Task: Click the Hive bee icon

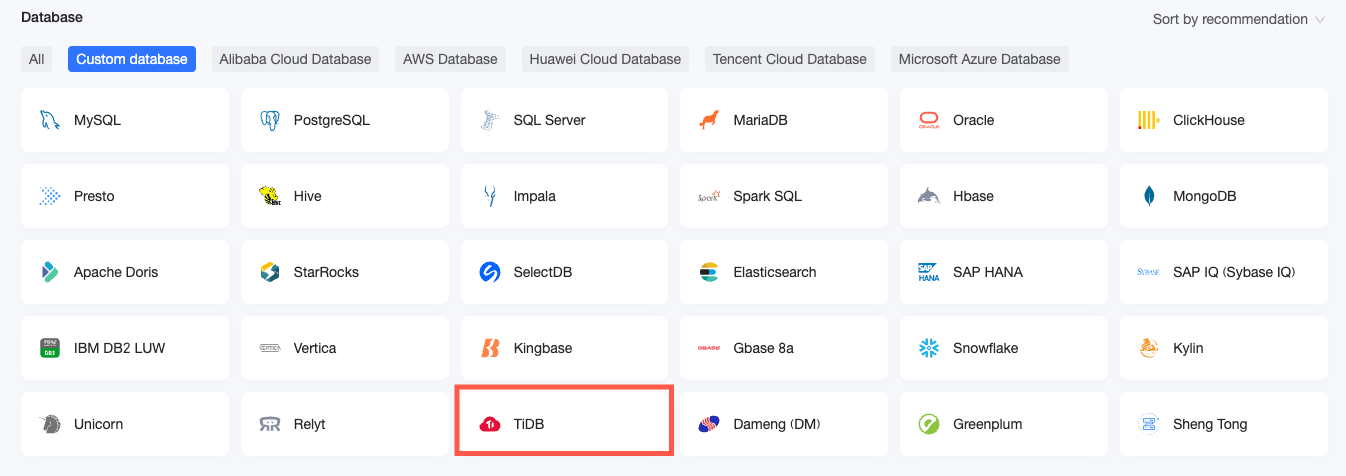Action: (x=269, y=196)
